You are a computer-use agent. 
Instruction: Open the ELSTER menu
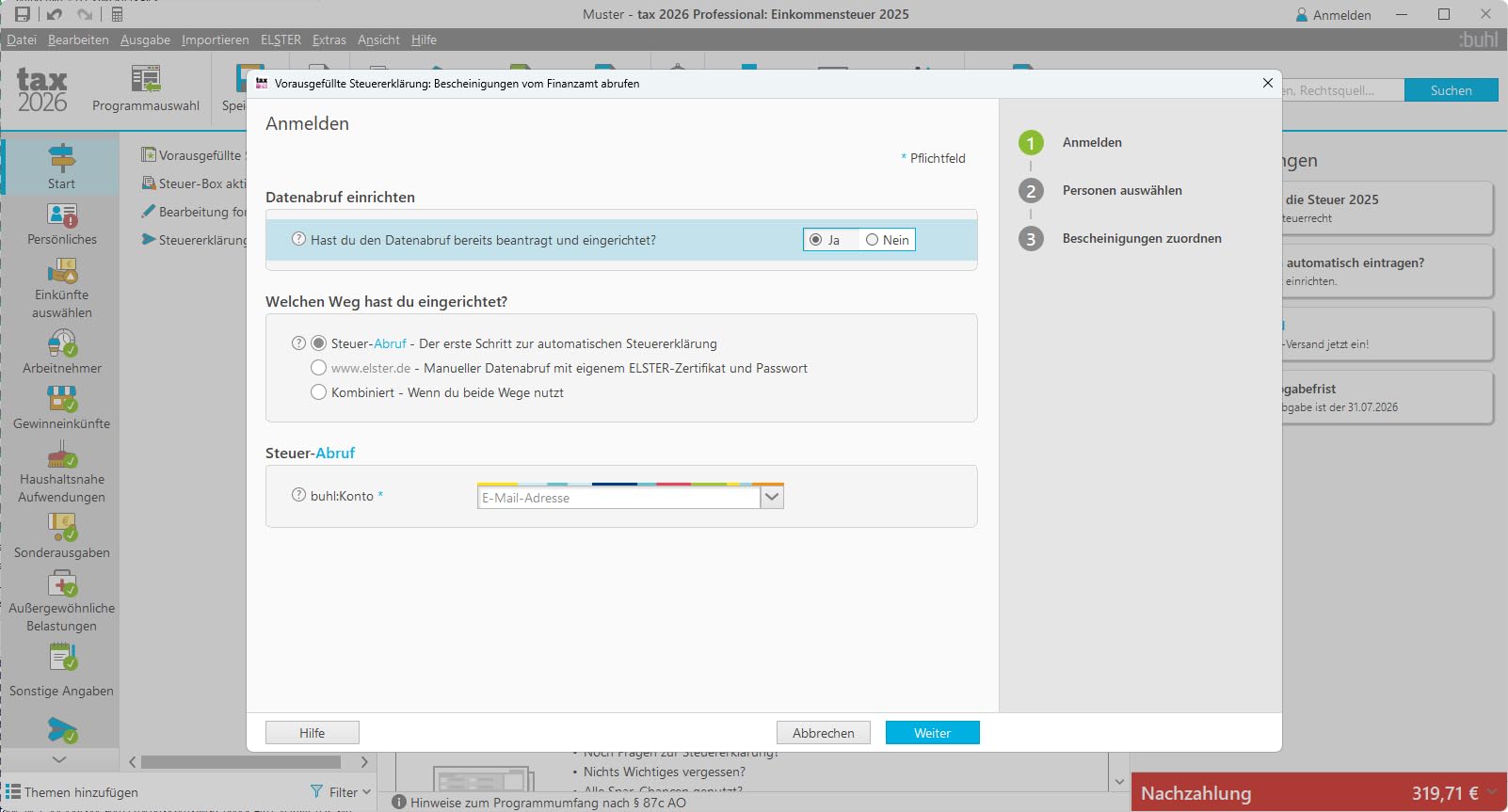[x=281, y=40]
